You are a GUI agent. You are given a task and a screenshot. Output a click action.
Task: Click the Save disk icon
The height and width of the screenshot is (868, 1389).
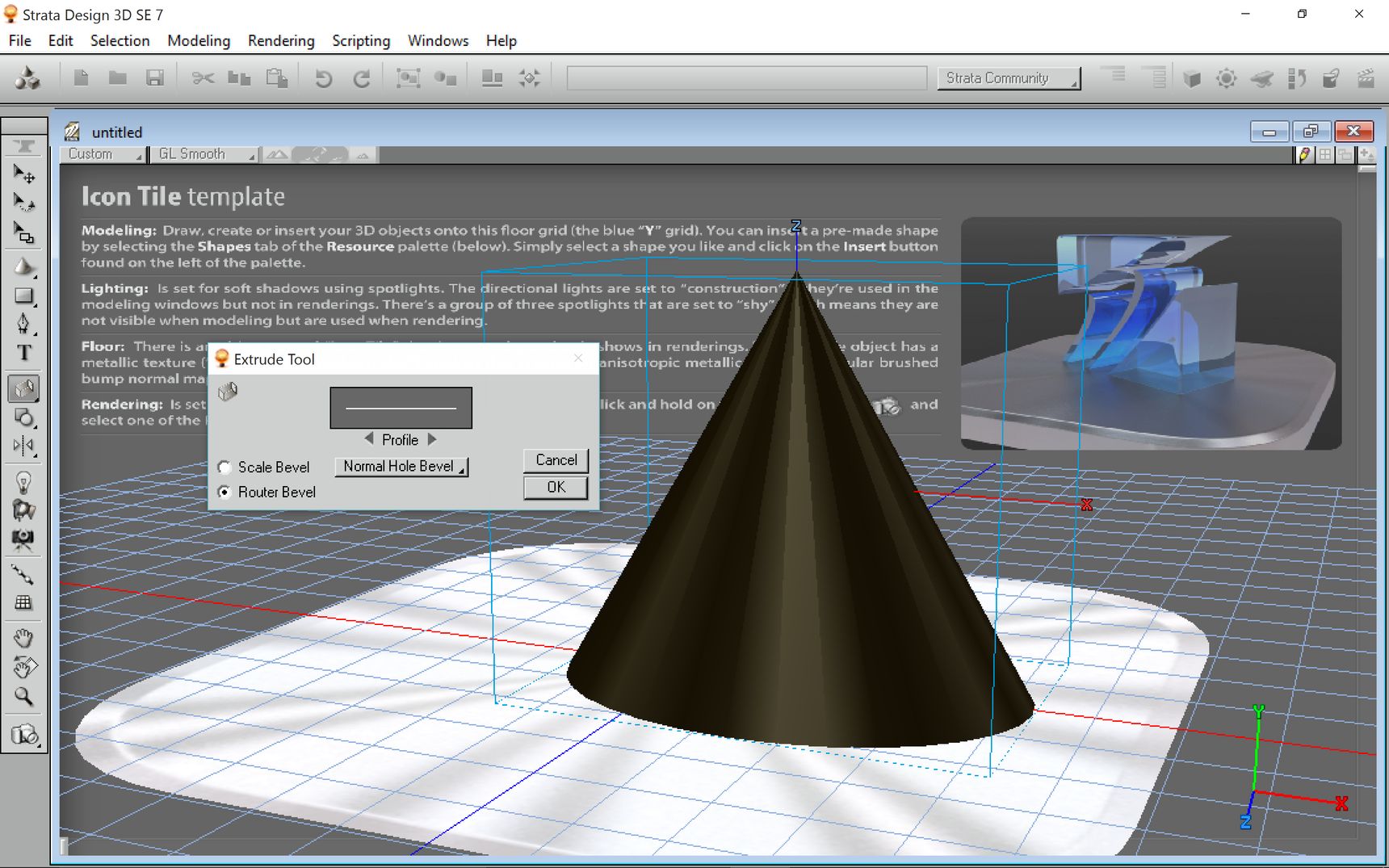(x=155, y=78)
